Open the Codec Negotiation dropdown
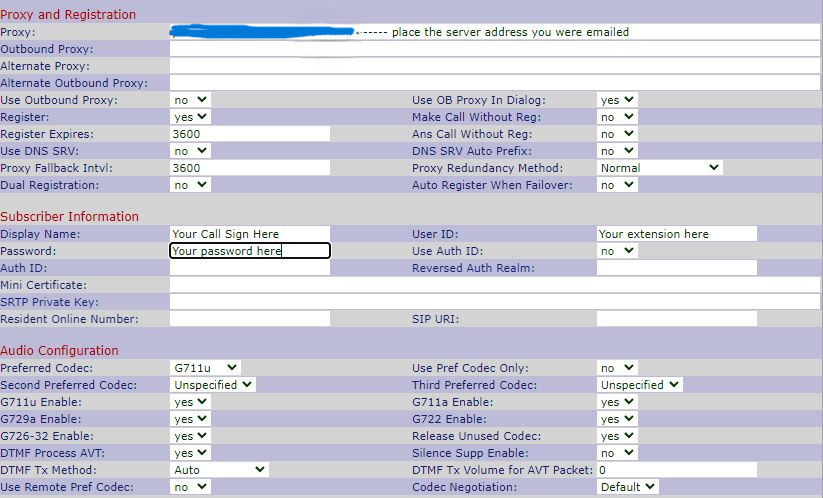The width and height of the screenshot is (823, 498). [628, 487]
